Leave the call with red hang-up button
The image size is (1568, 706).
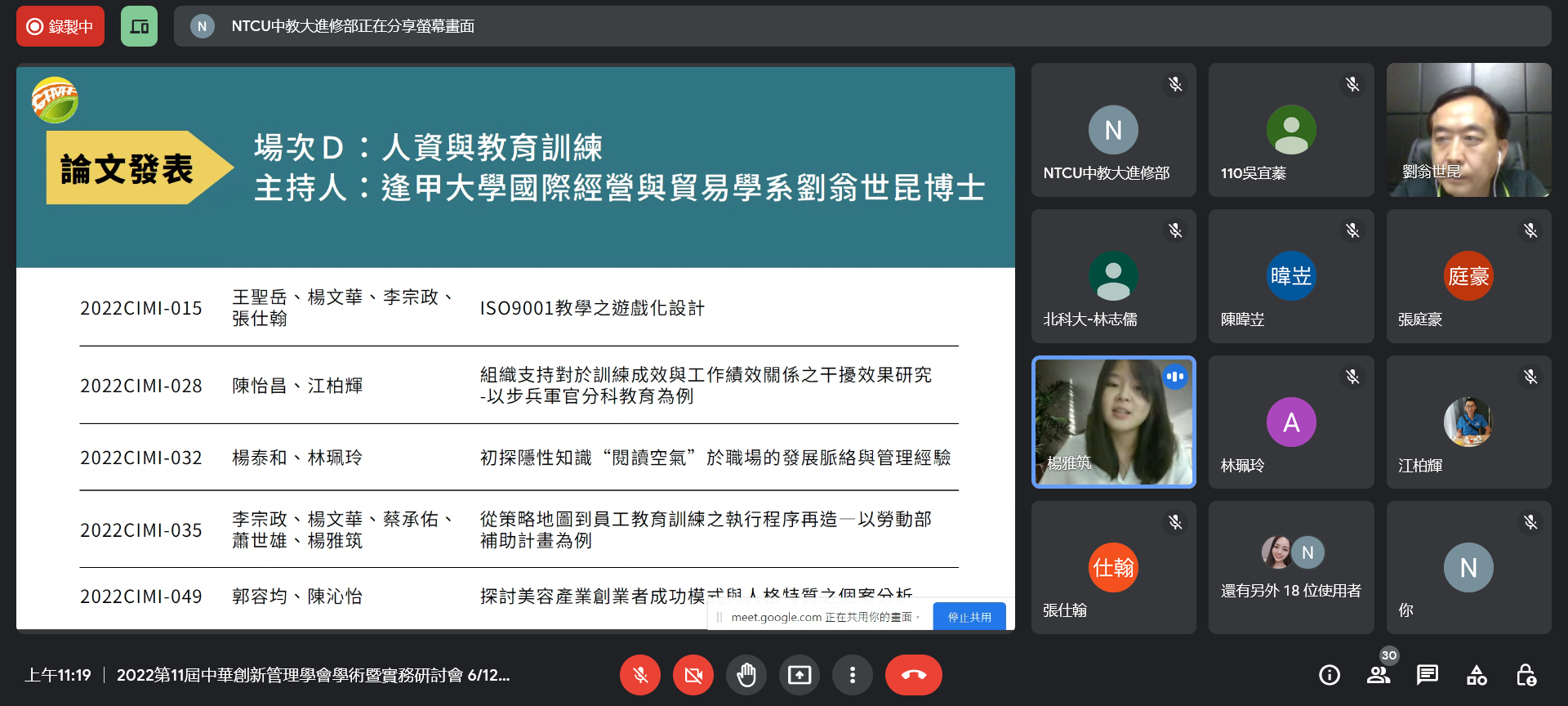click(x=913, y=675)
